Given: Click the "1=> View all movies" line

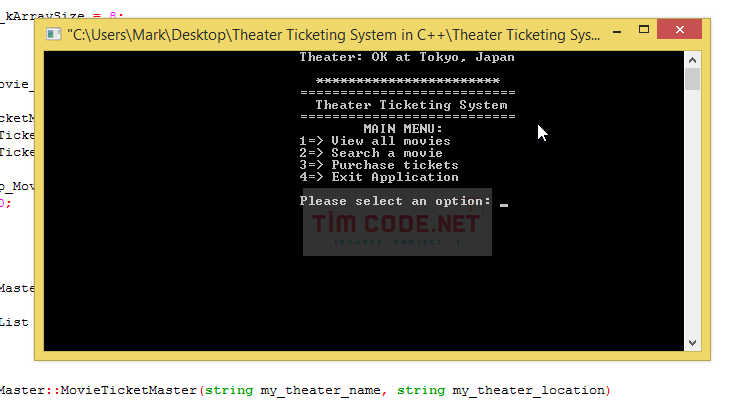Looking at the screenshot, I should [375, 141].
